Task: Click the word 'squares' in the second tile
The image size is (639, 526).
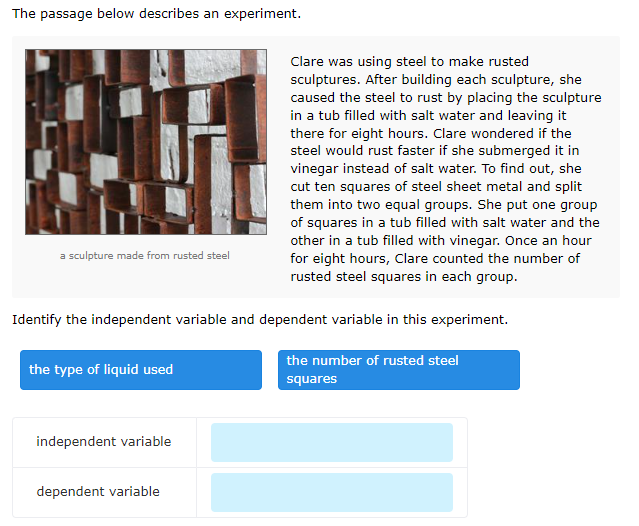Action: click(x=311, y=379)
